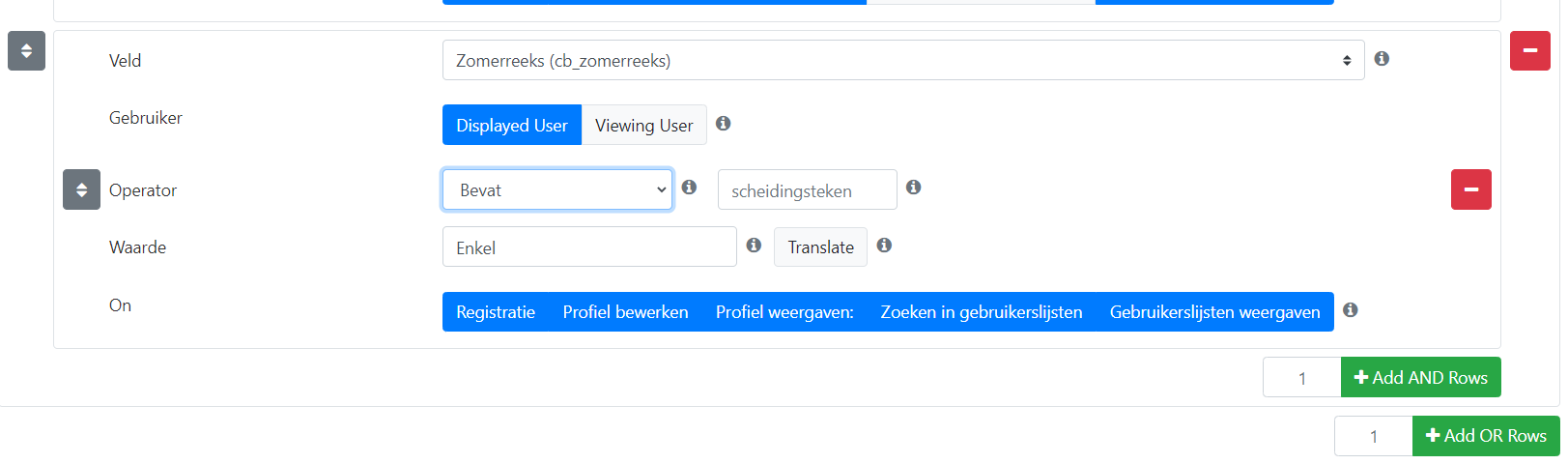Remove the condition block with top red minus button
Viewport: 1568px width, 464px height.
click(x=1530, y=50)
